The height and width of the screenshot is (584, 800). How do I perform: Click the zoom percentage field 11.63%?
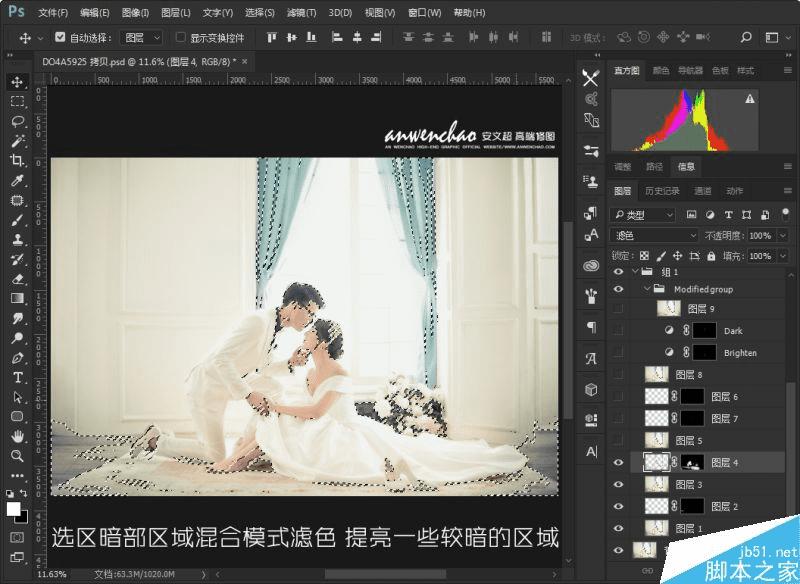[x=51, y=574]
